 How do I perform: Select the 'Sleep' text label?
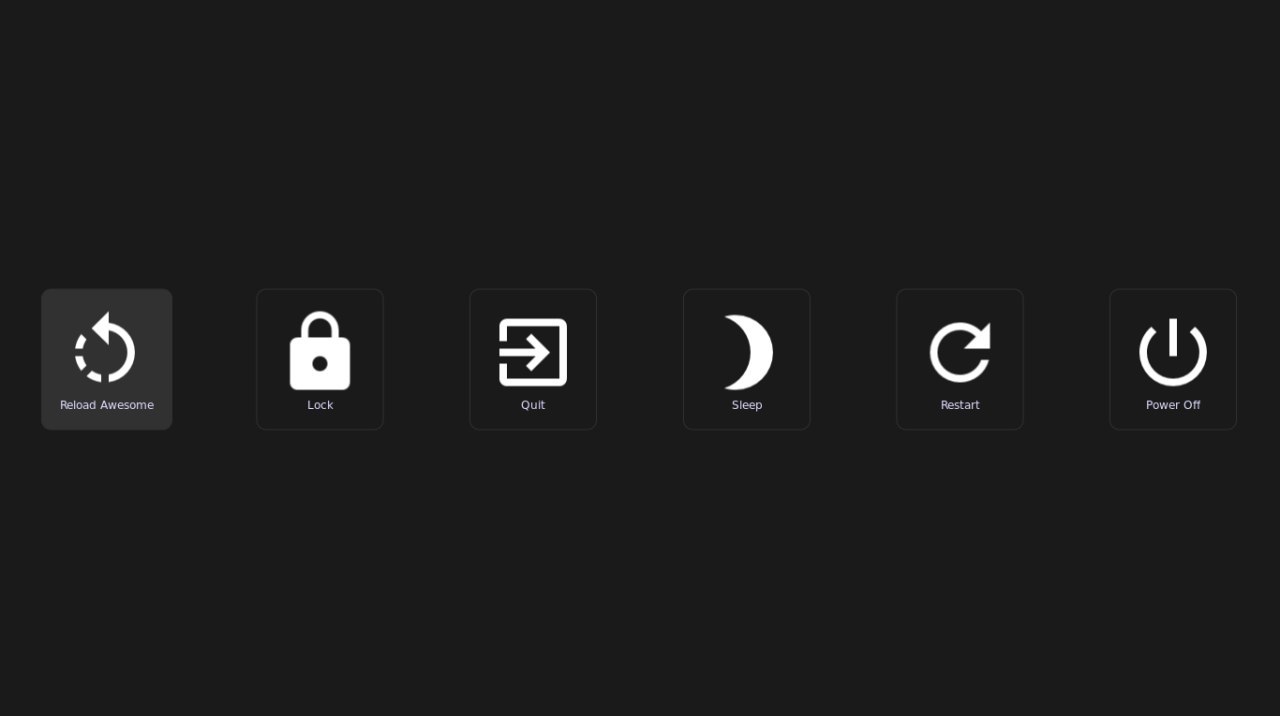[x=747, y=405]
